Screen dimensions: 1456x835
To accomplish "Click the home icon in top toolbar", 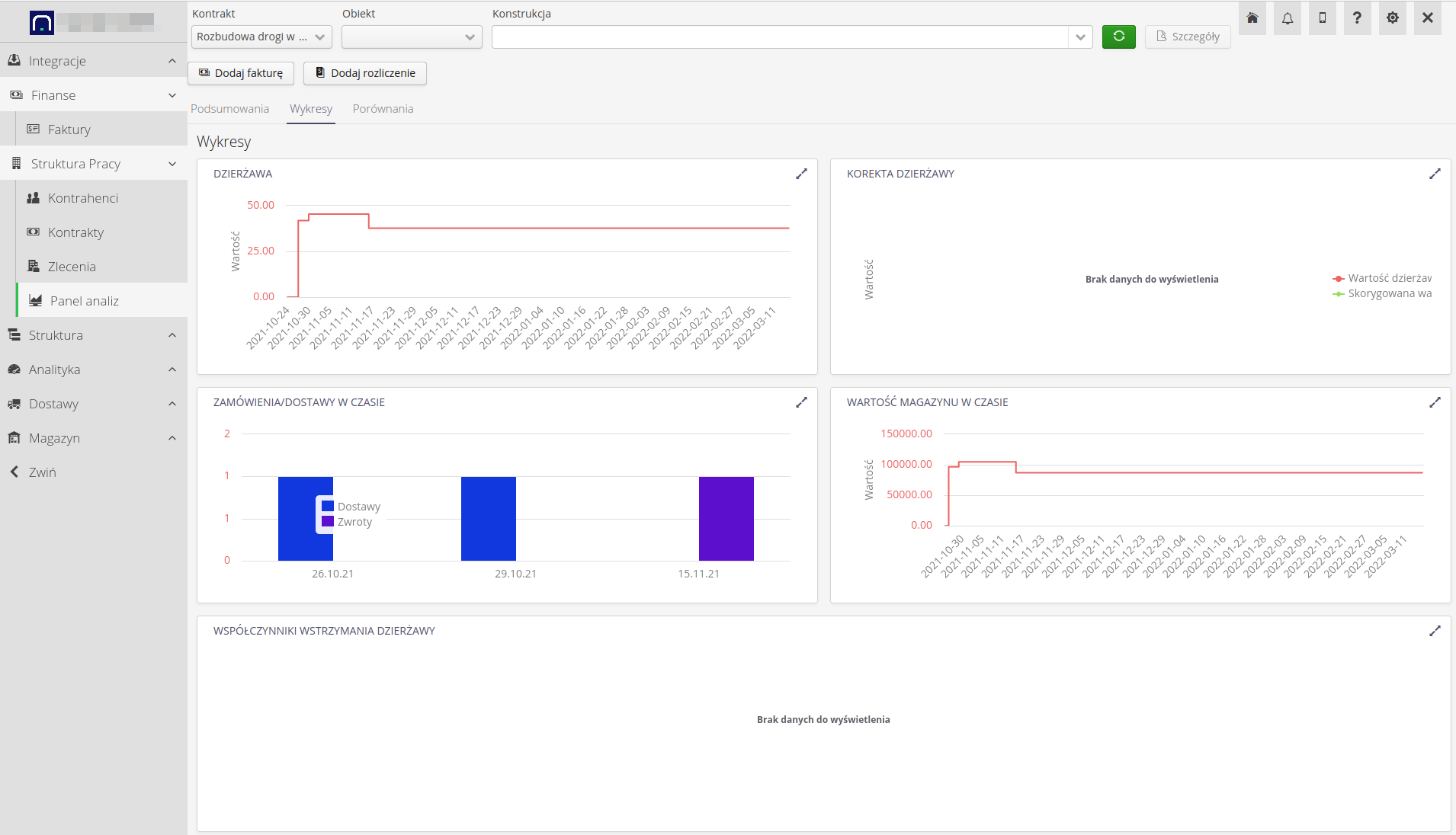I will pos(1252,18).
